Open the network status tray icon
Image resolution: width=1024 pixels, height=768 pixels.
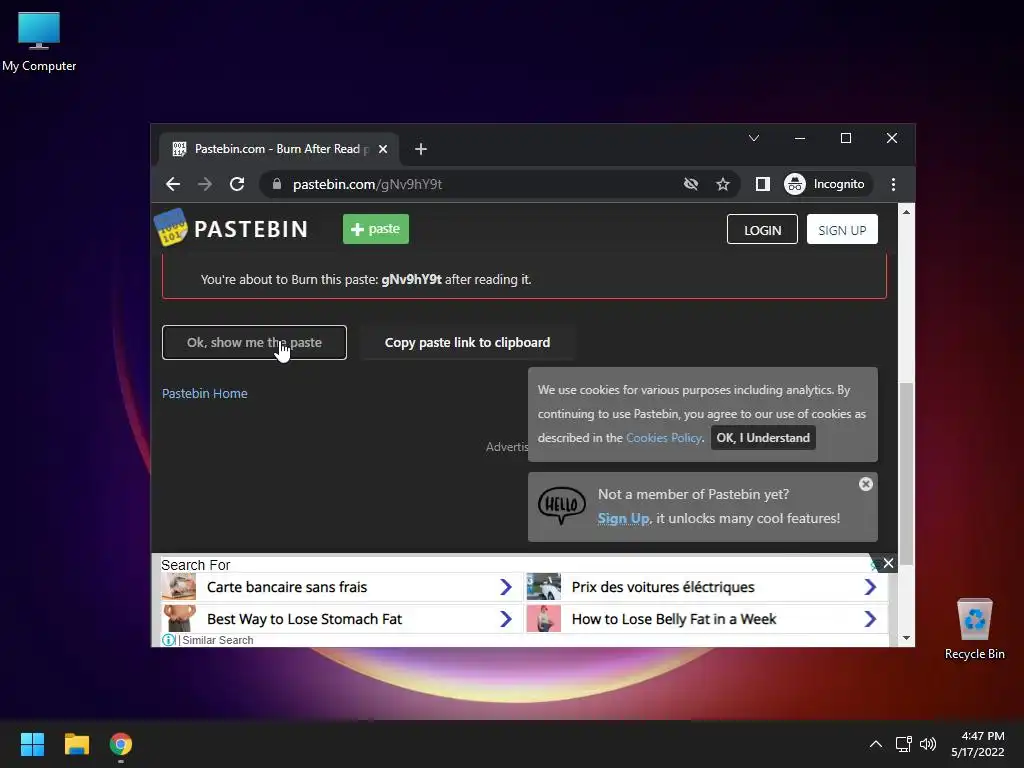pyautogui.click(x=903, y=744)
